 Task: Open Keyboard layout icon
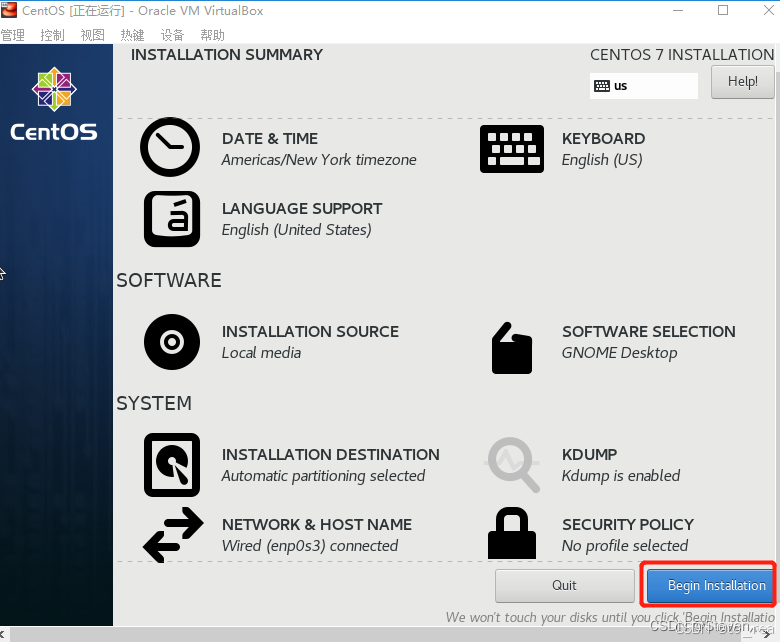pos(511,149)
